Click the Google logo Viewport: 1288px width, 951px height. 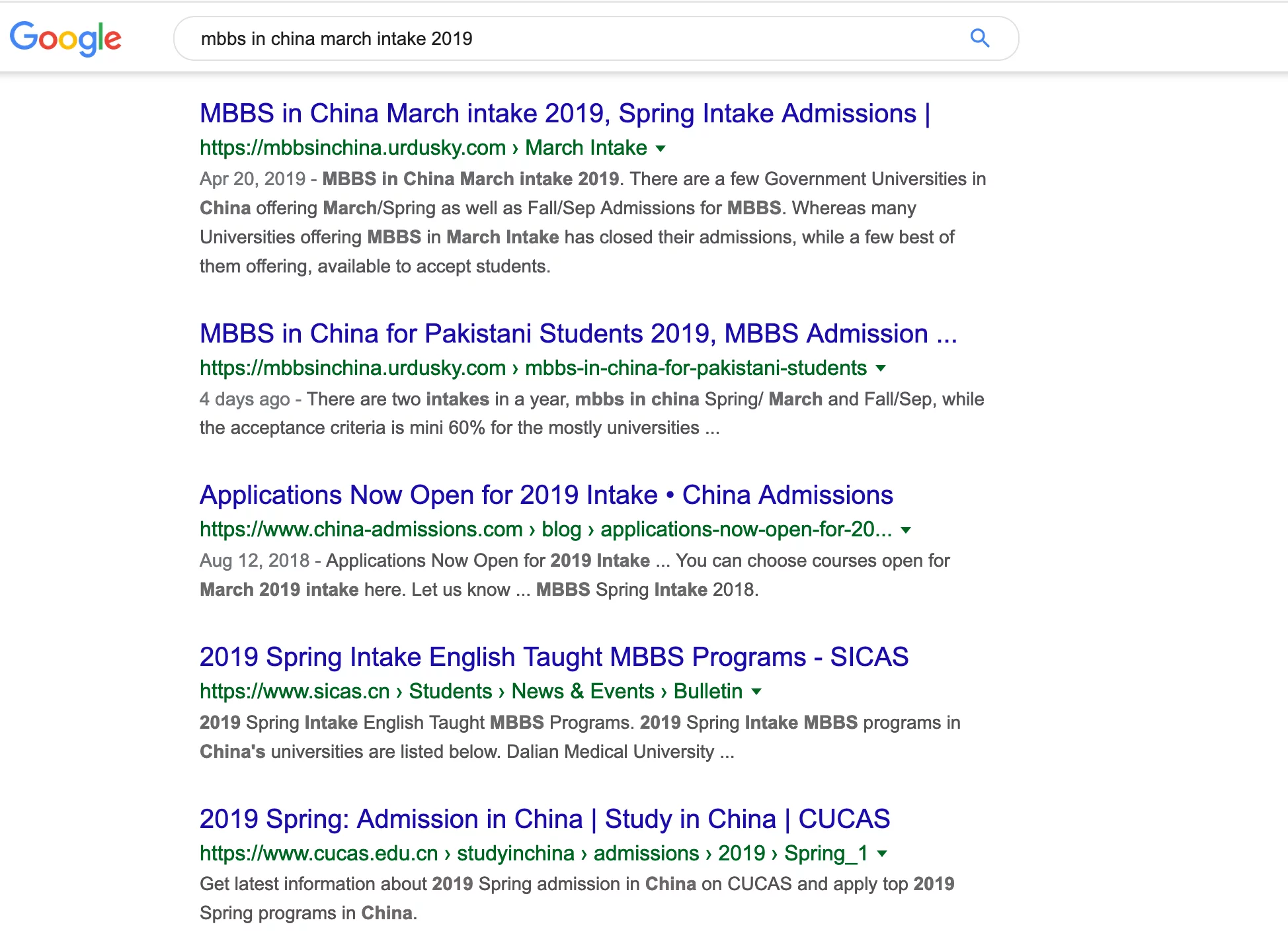pyautogui.click(x=65, y=38)
